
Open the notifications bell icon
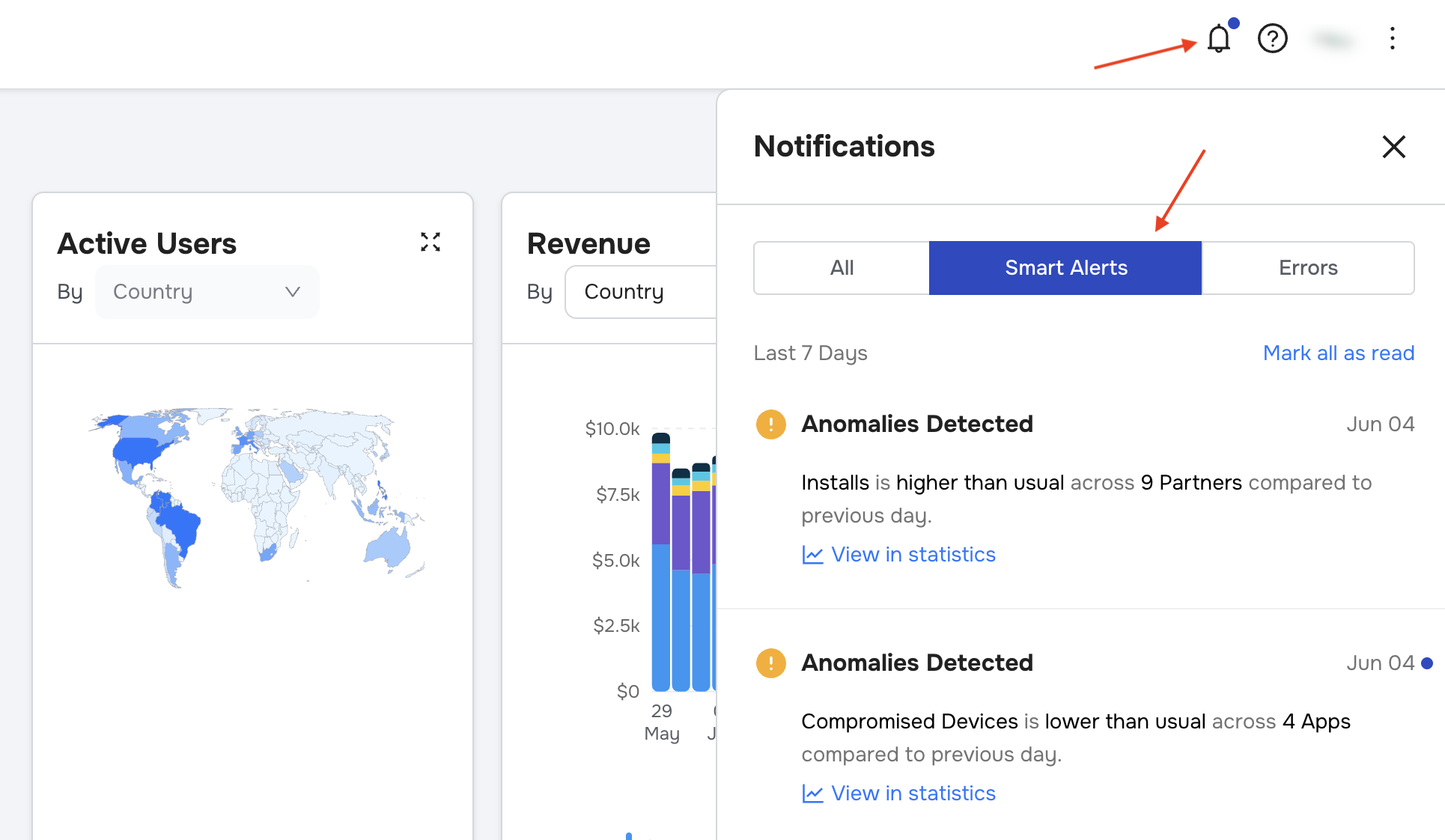(x=1219, y=38)
